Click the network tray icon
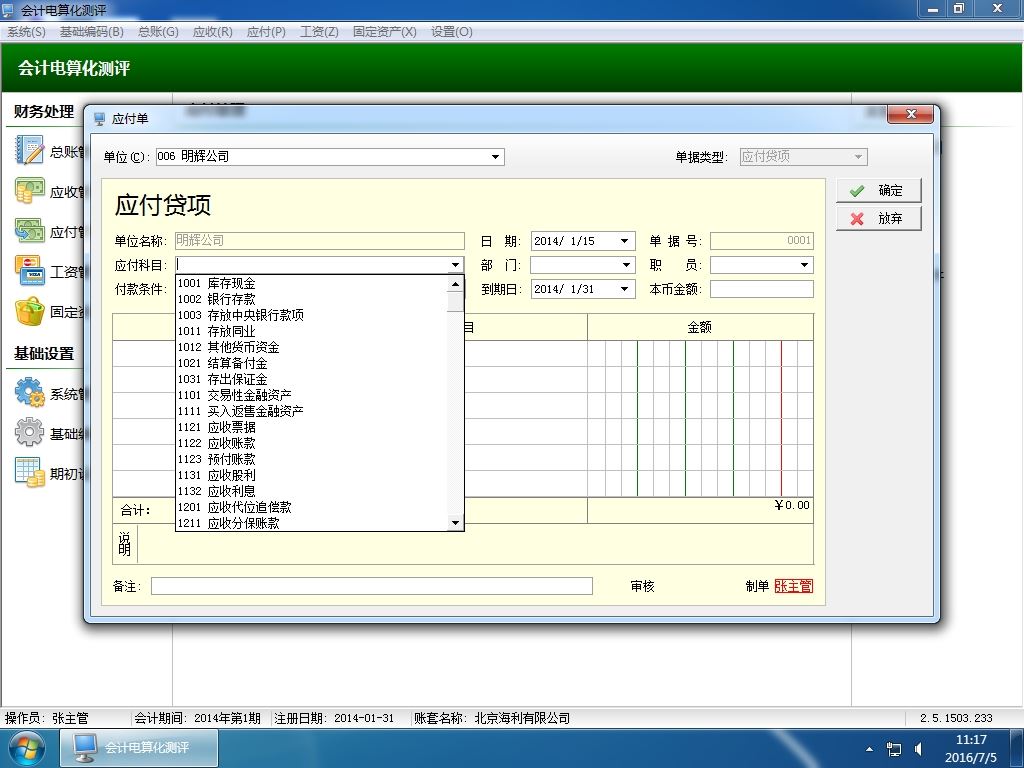The height and width of the screenshot is (768, 1024). [x=893, y=749]
